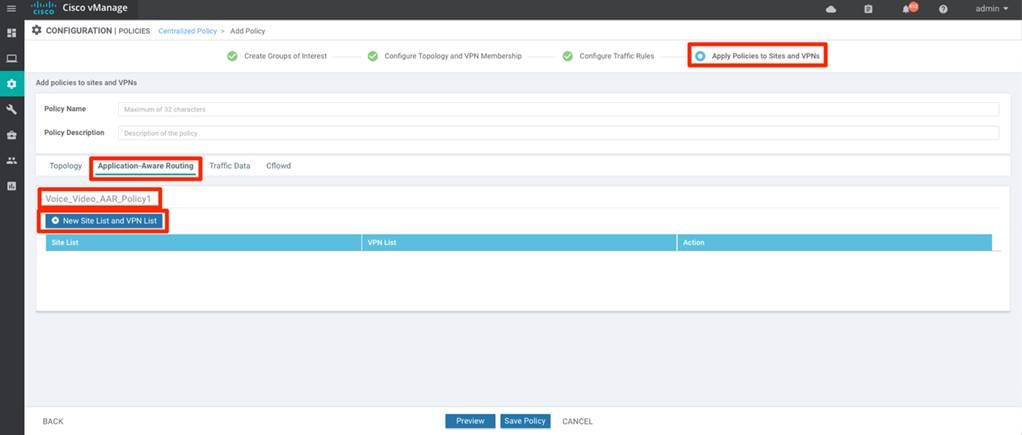Click the Save Policy button
Viewport: 1022px width, 435px height.
525,421
